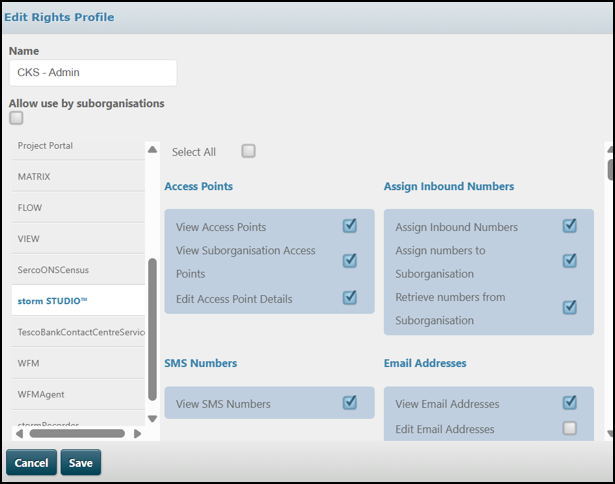Tick the Select All checkbox
The width and height of the screenshot is (615, 484).
coord(248,151)
